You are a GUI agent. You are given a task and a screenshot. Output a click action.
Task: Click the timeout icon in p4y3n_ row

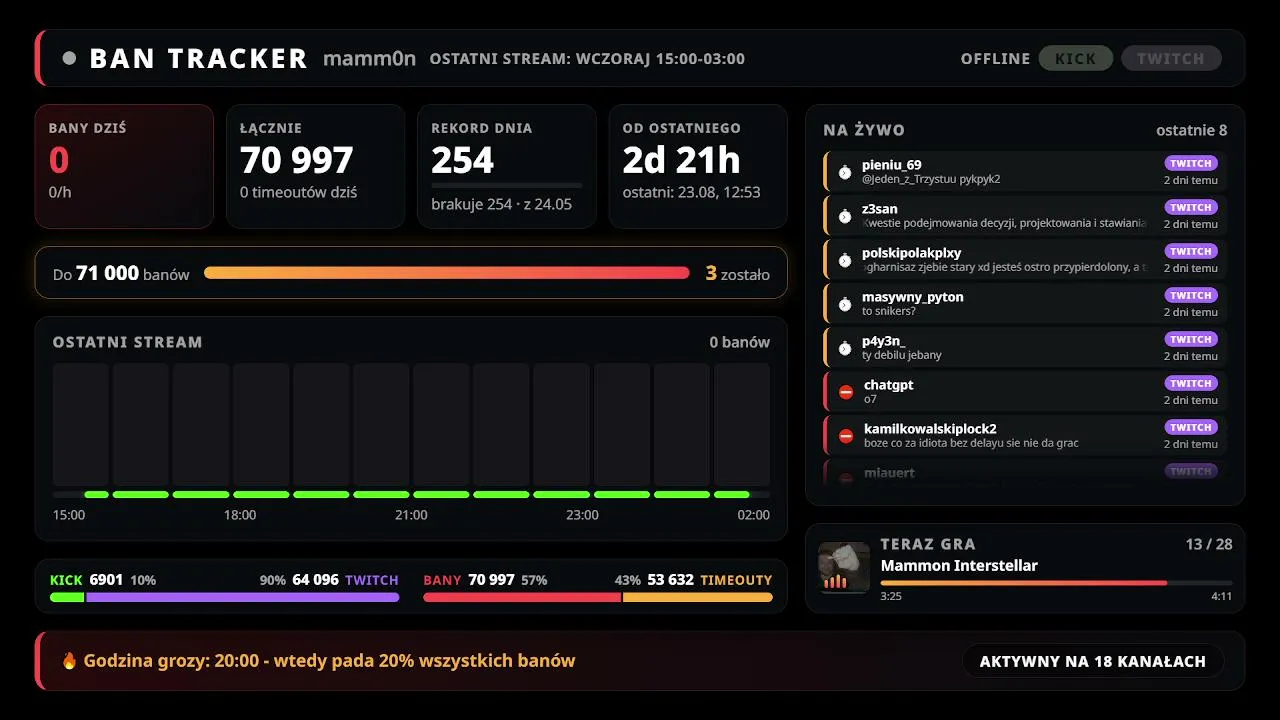[845, 348]
